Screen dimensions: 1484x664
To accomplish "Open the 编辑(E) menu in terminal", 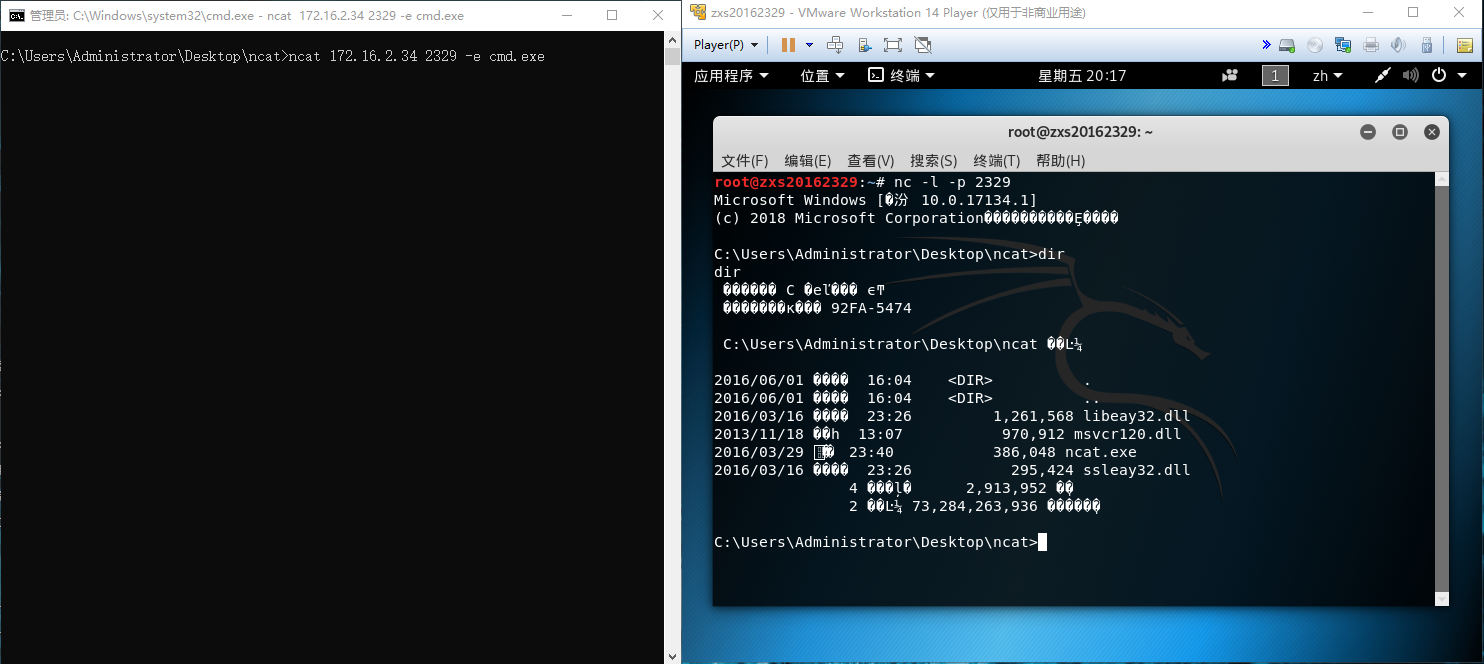I will point(808,161).
